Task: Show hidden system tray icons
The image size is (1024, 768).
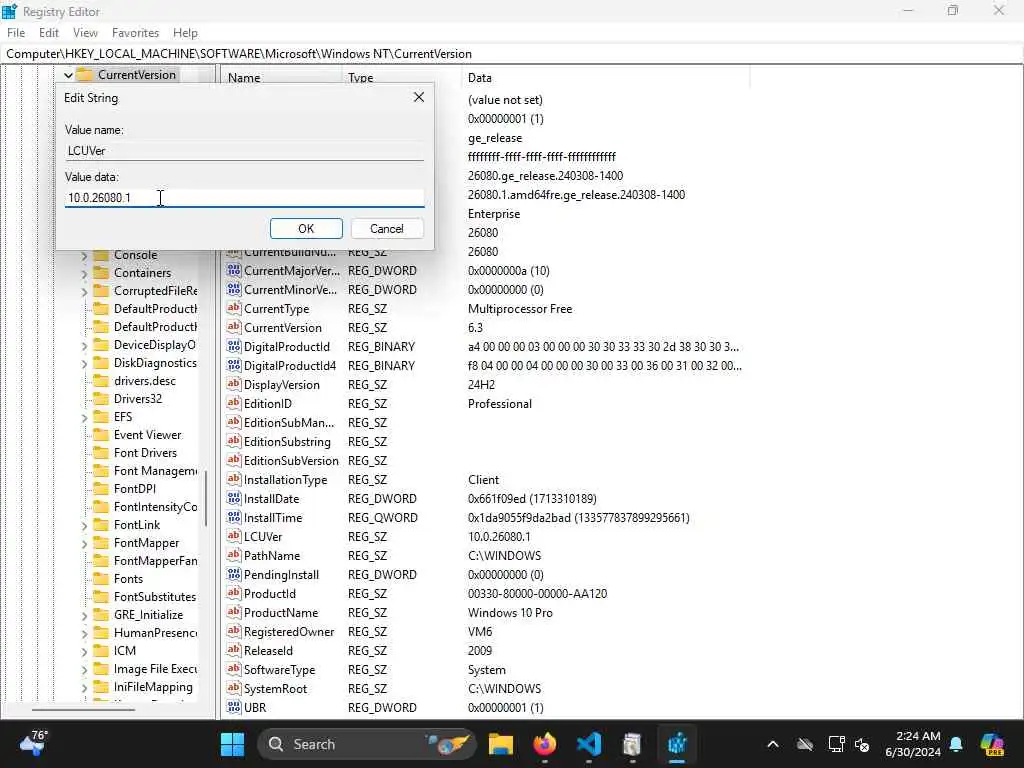Action: click(773, 744)
